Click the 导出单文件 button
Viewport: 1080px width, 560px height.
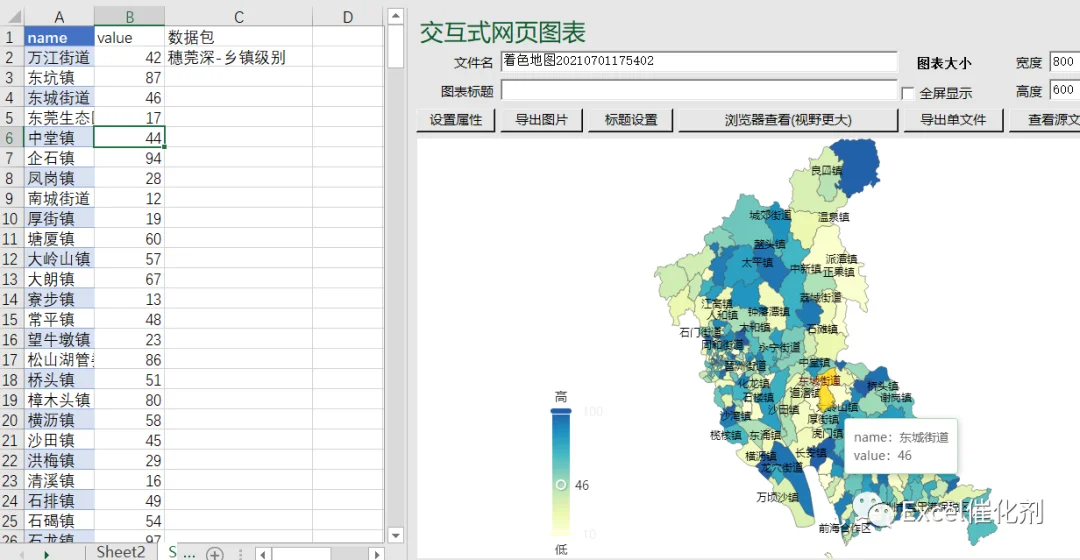coord(953,120)
